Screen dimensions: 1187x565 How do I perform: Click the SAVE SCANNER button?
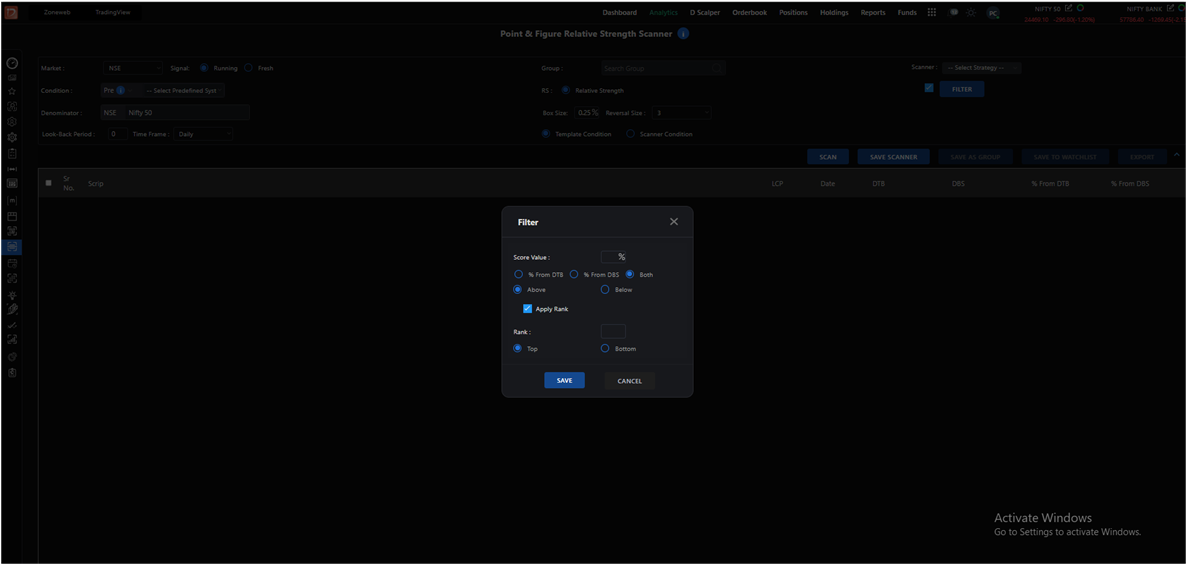tap(894, 157)
